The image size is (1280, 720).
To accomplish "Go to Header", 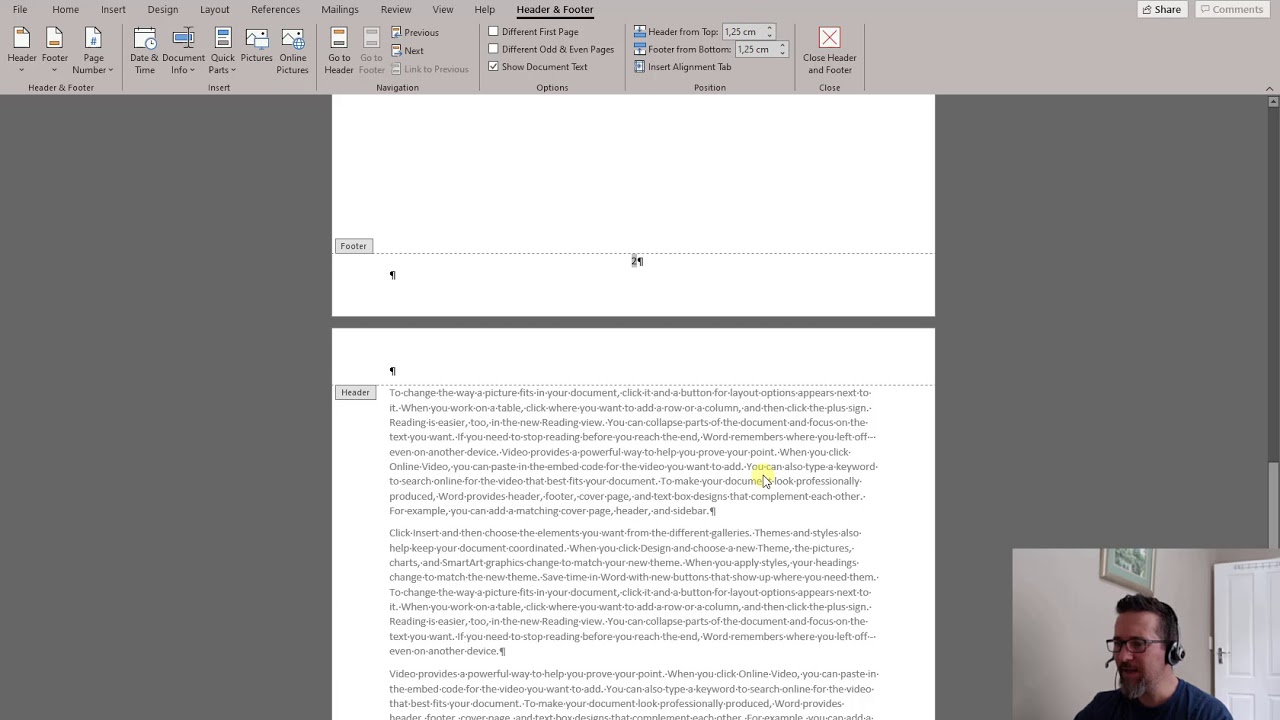I will [338, 50].
